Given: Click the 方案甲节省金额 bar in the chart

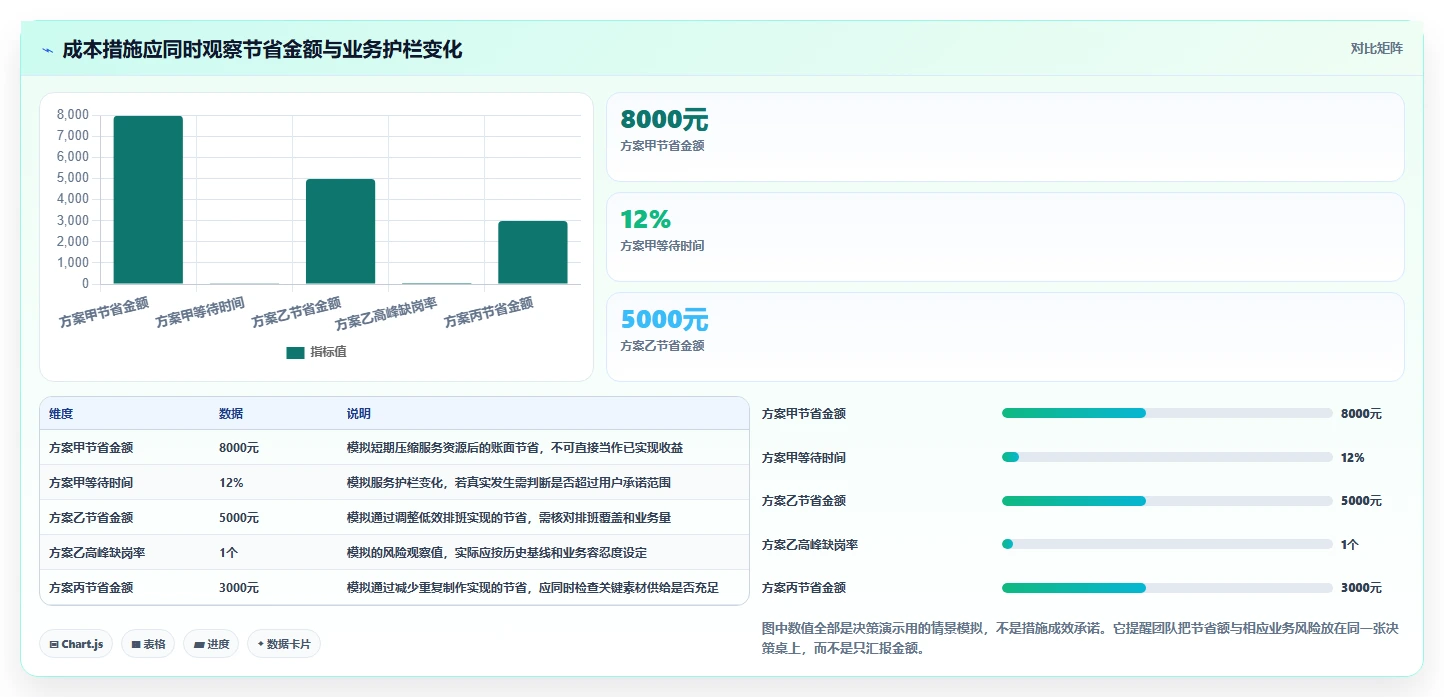Looking at the screenshot, I should tap(148, 200).
